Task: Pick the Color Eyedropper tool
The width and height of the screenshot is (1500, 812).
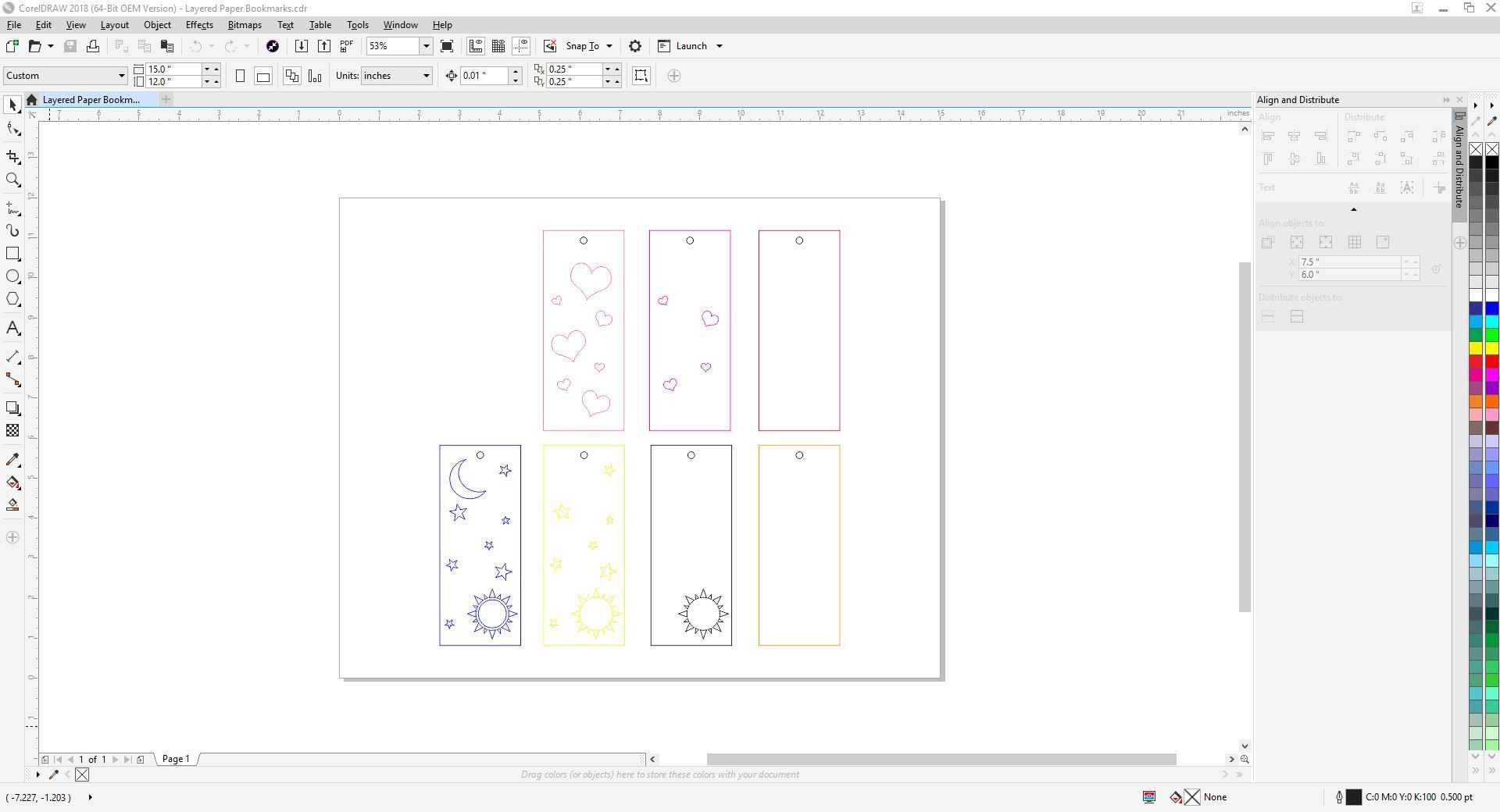Action: (x=12, y=459)
